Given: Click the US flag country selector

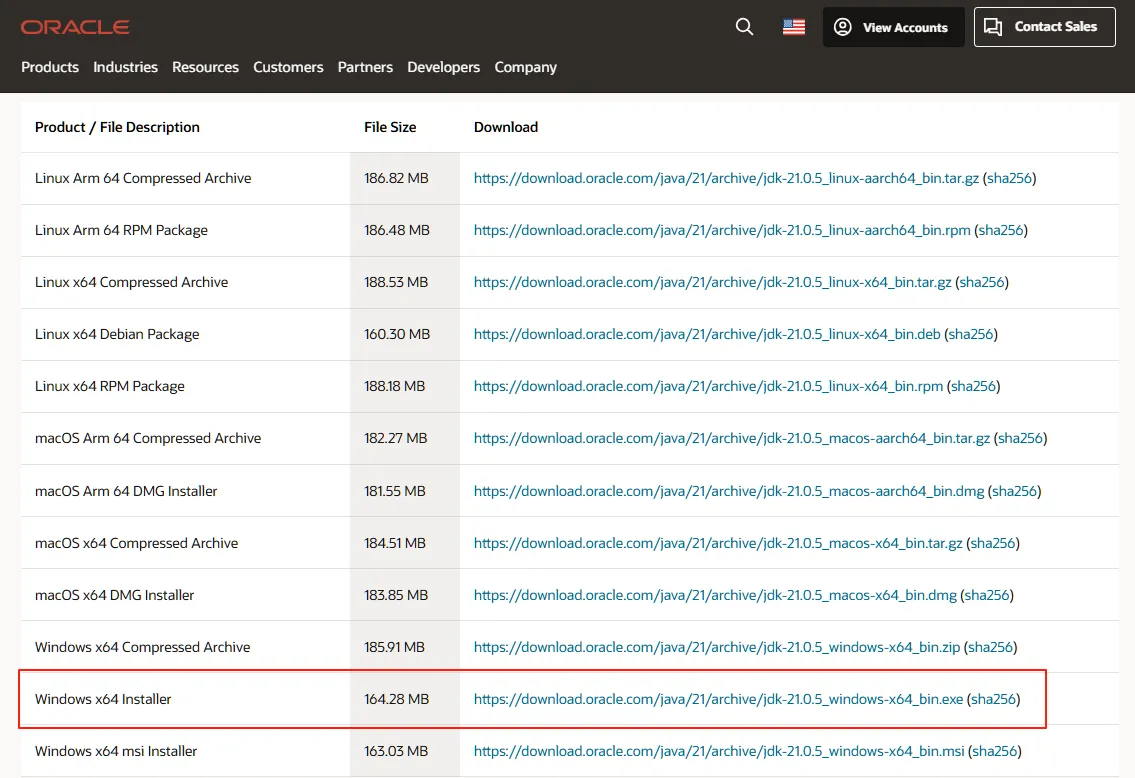Looking at the screenshot, I should tap(794, 27).
